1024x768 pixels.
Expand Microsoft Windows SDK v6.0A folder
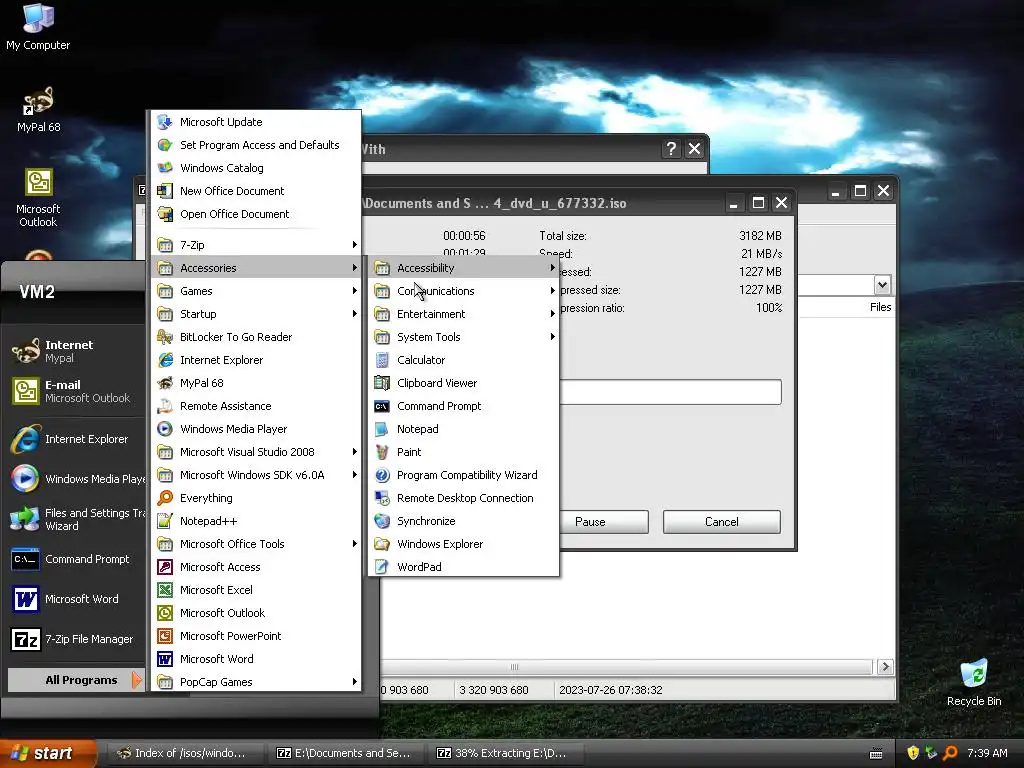(256, 475)
